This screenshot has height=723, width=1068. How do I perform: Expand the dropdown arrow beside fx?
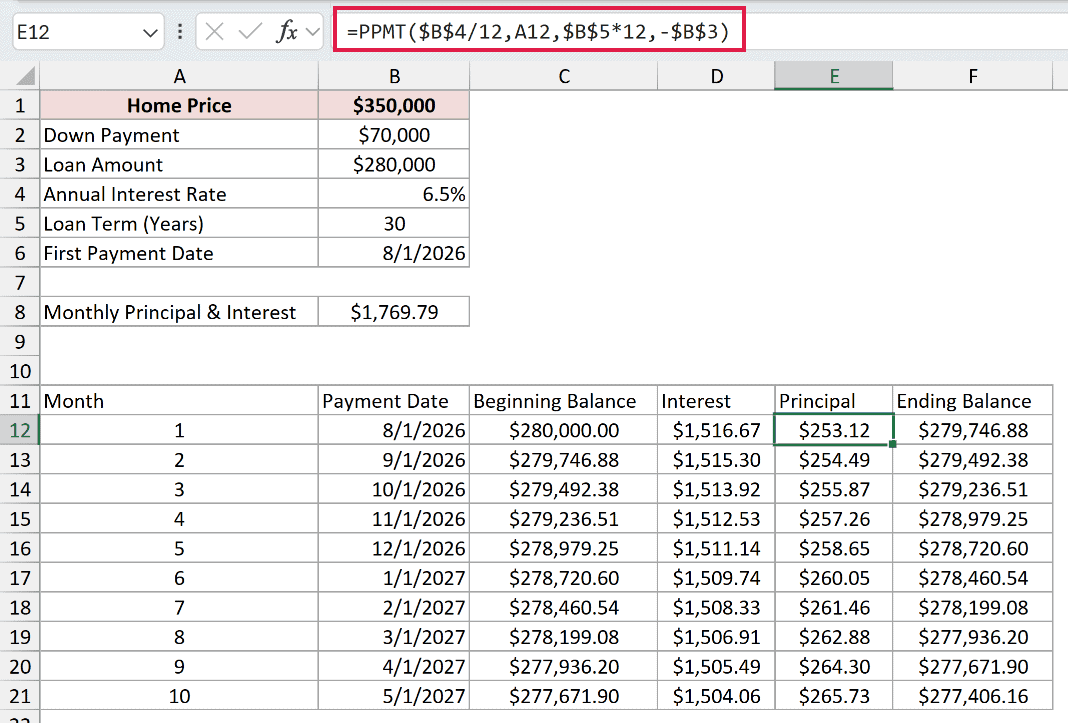[313, 31]
